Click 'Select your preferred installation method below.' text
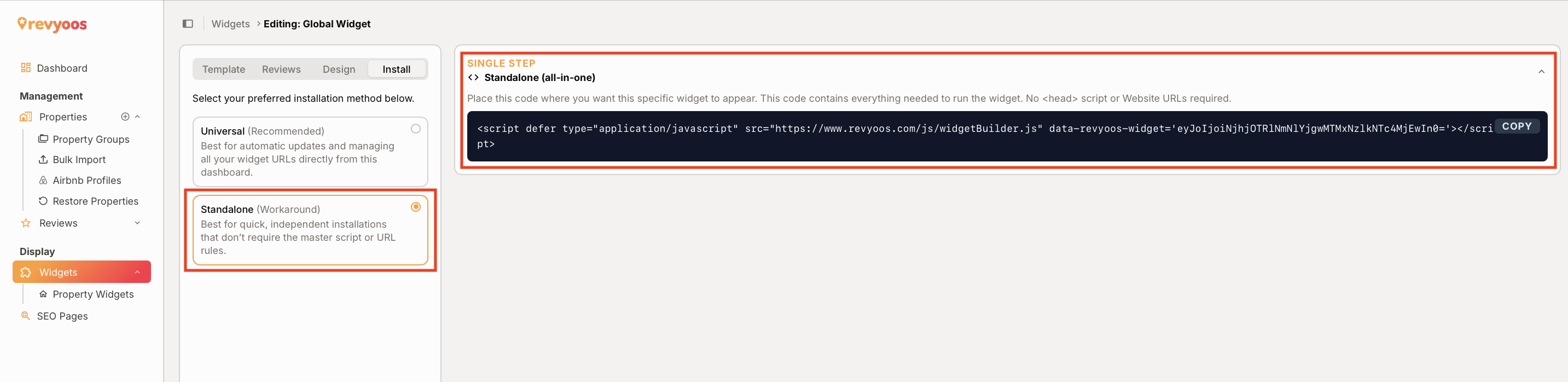 pyautogui.click(x=303, y=99)
